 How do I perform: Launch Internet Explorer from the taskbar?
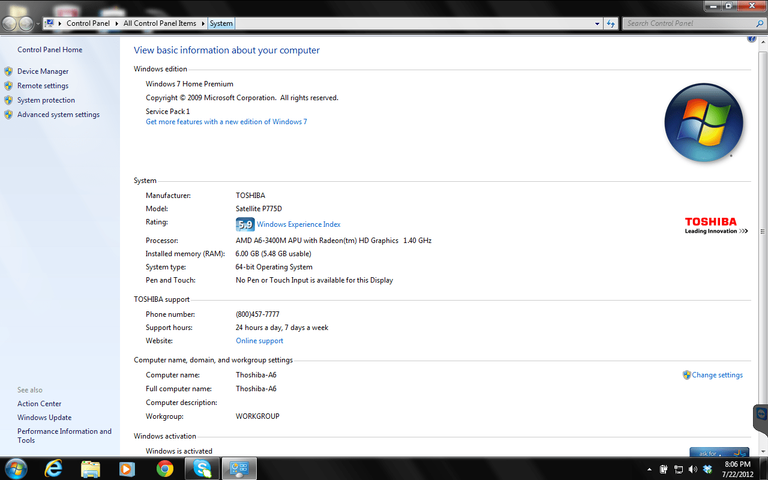click(x=53, y=469)
